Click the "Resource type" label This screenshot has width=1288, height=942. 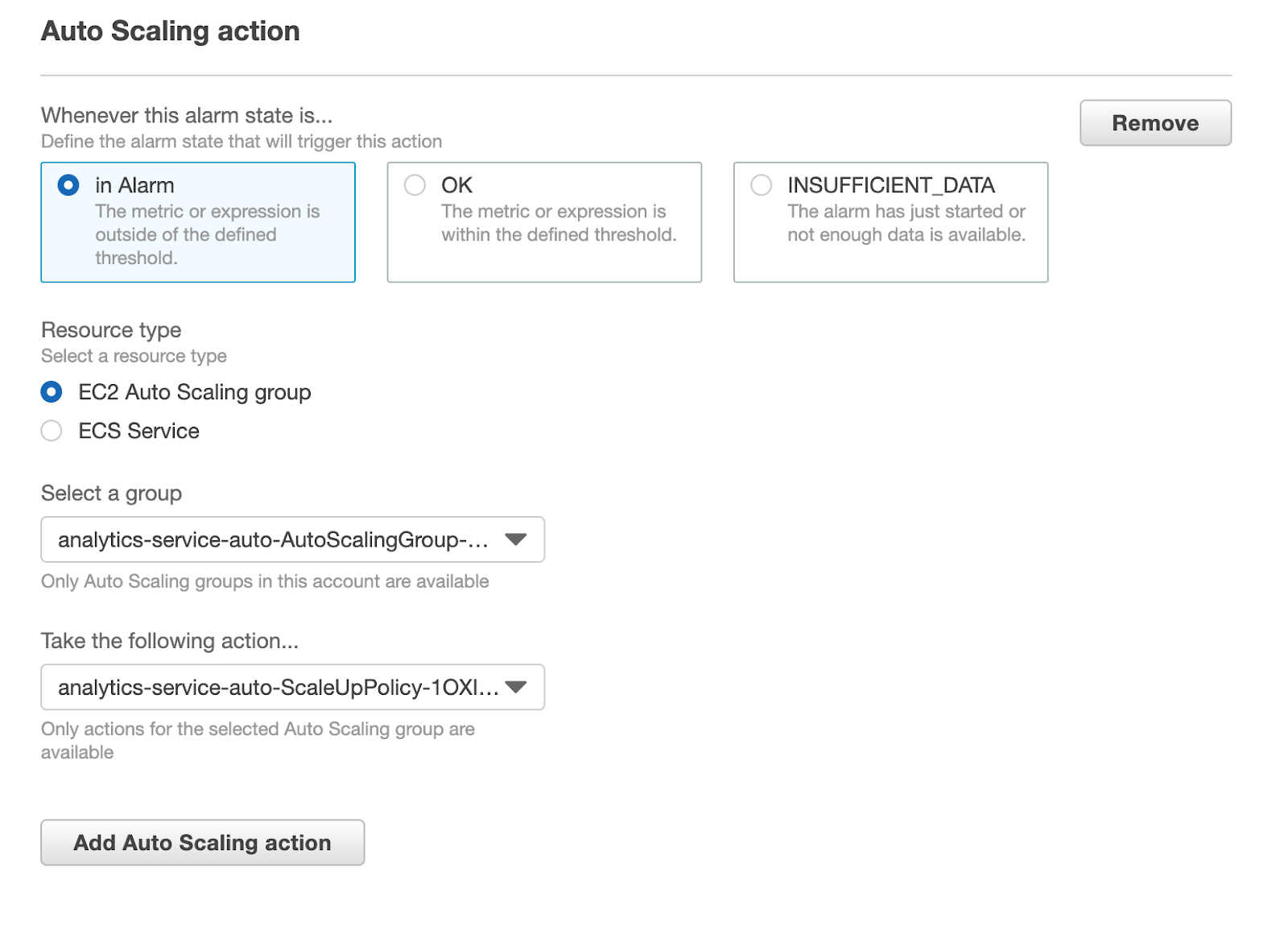click(111, 330)
